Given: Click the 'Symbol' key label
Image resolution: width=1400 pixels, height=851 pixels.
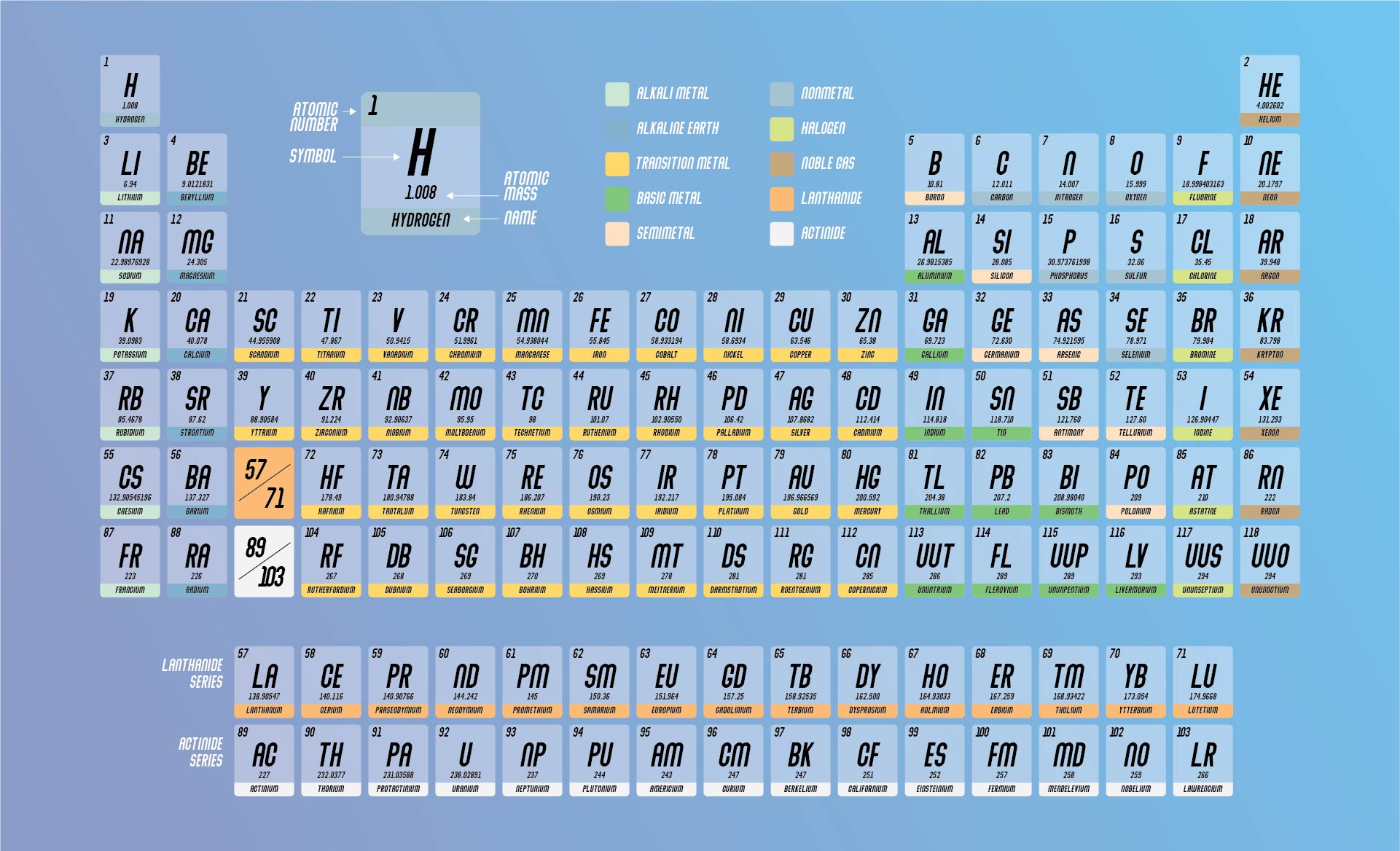Looking at the screenshot, I should click(x=313, y=156).
